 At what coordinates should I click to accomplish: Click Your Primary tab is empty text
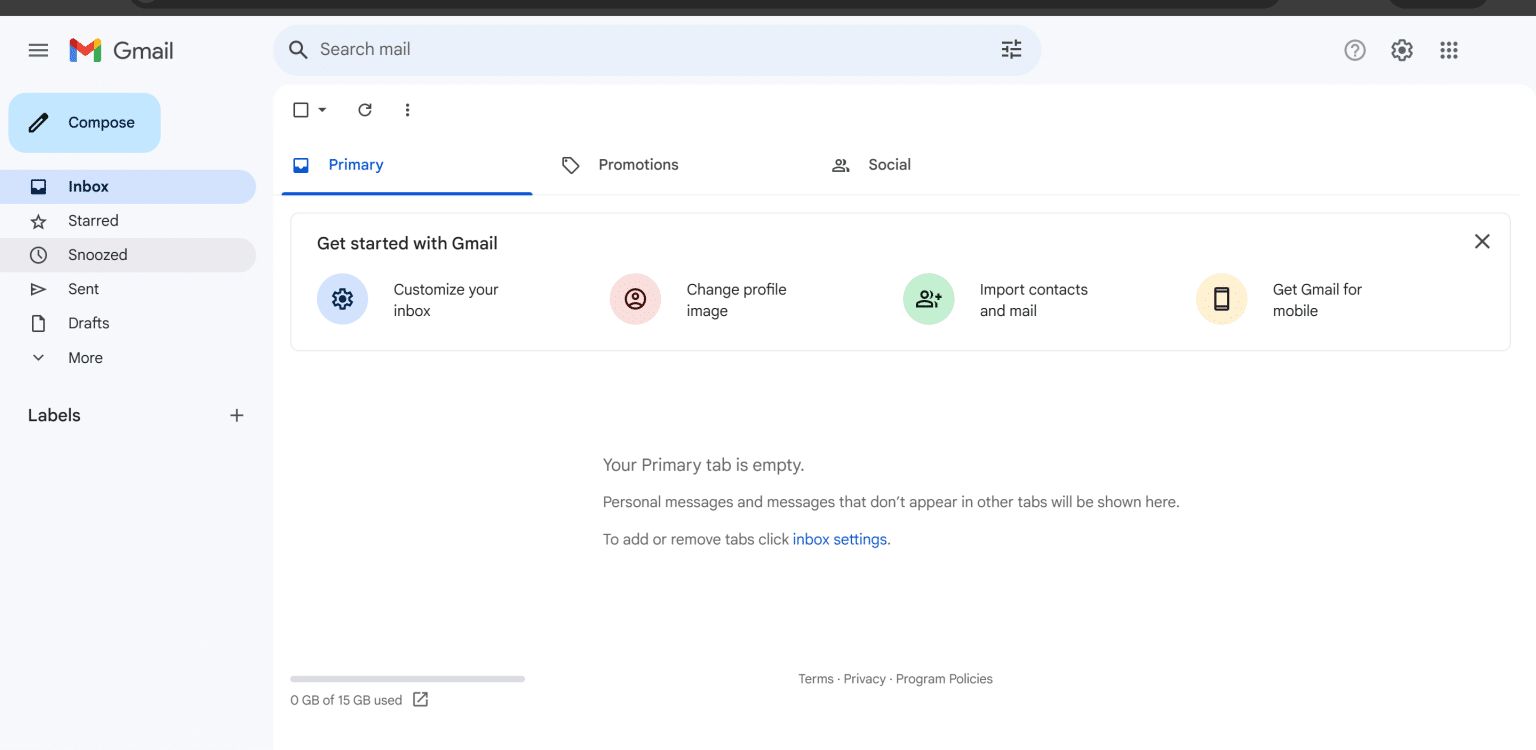click(703, 465)
